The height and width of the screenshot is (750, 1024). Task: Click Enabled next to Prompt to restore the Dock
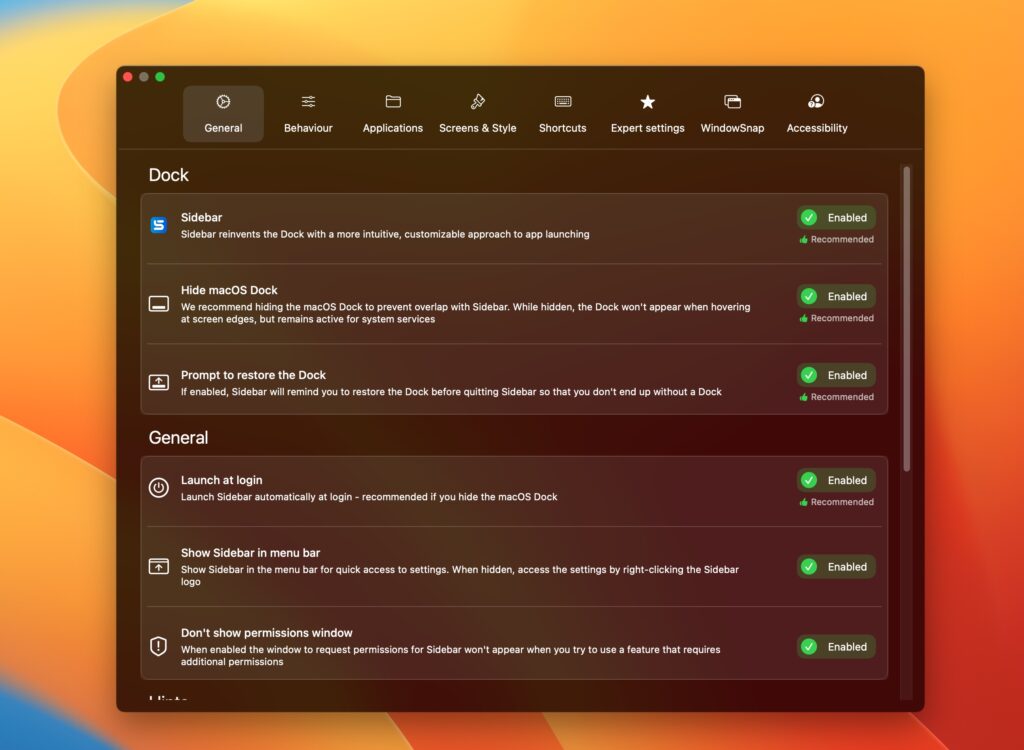coord(836,375)
